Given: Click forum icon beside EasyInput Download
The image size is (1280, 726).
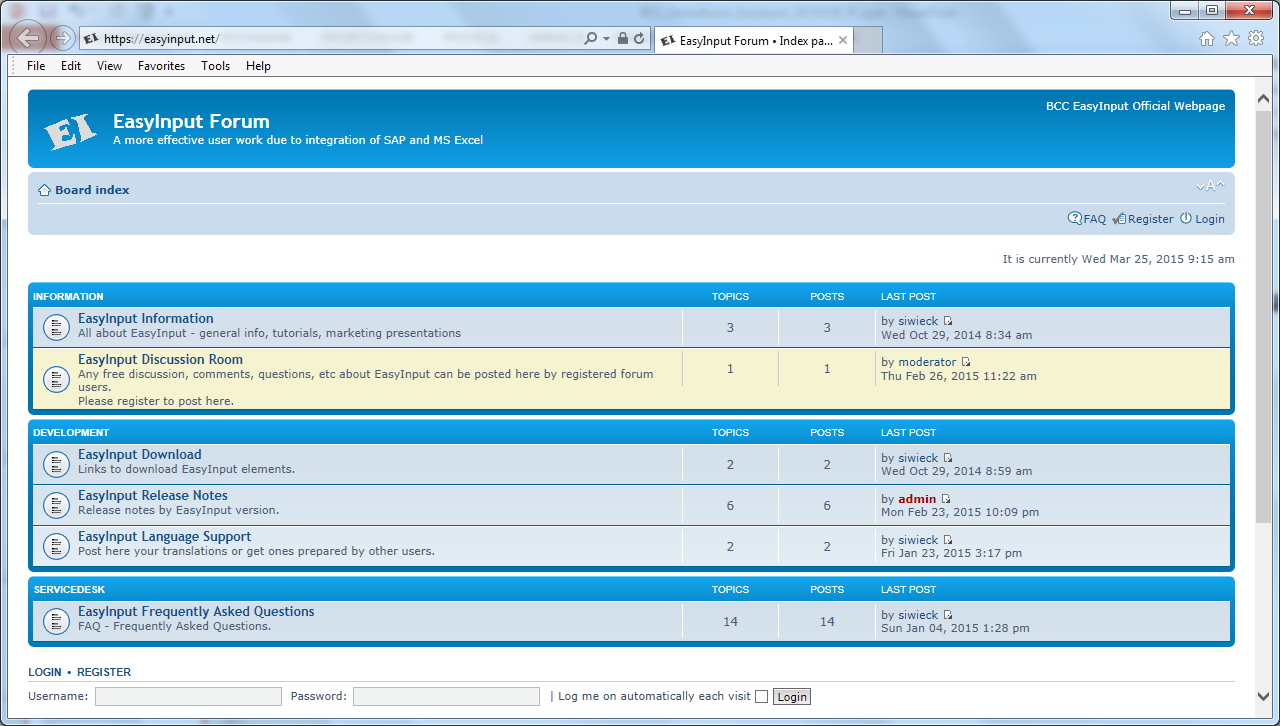Looking at the screenshot, I should coord(55,463).
